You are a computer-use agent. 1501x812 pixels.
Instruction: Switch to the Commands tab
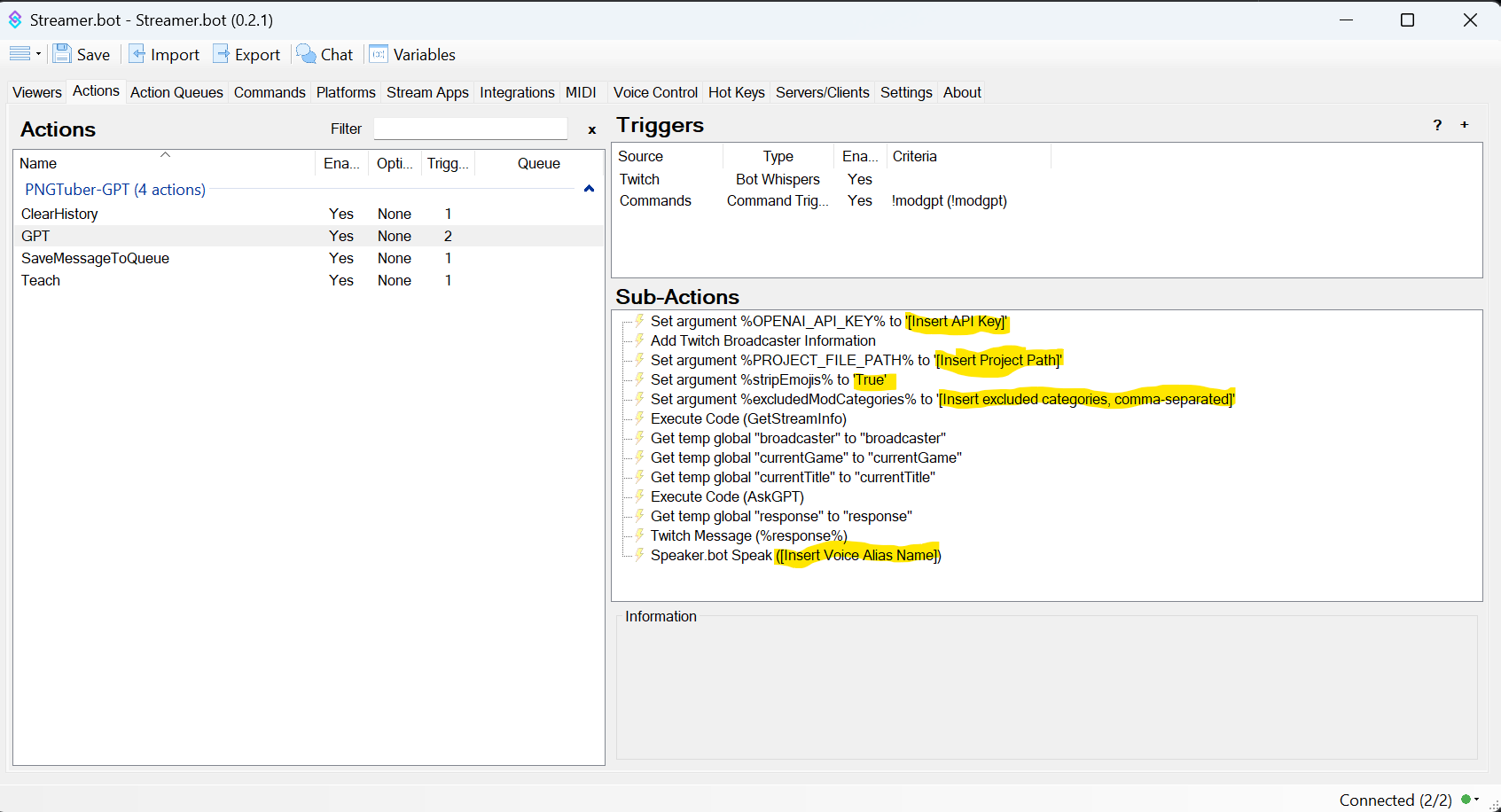click(270, 92)
